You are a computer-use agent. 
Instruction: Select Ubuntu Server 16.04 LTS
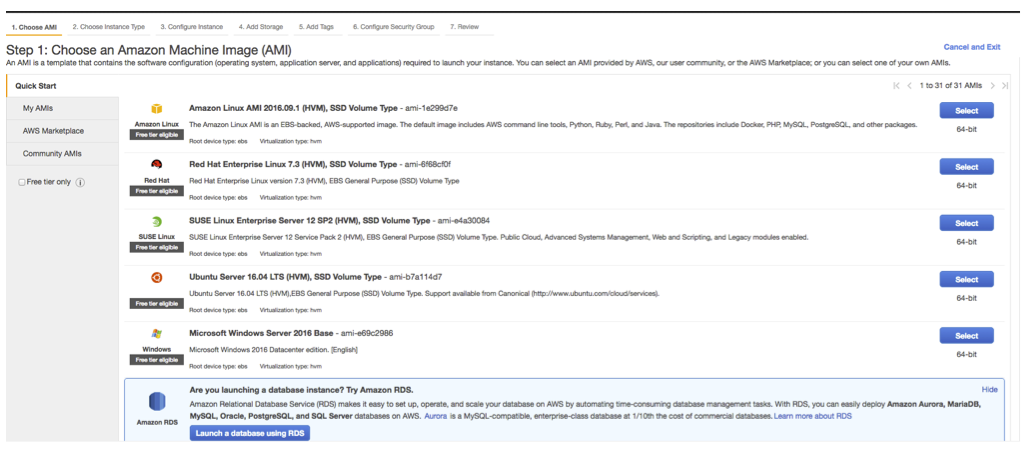click(966, 280)
